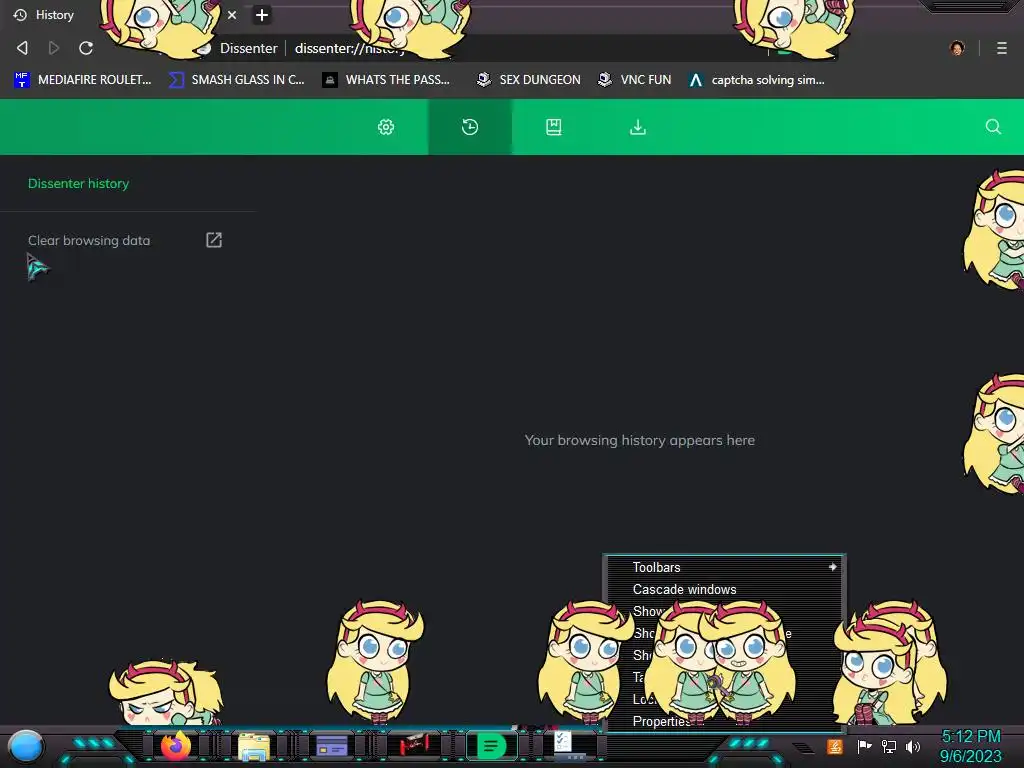Viewport: 1024px width, 768px height.
Task: Open File Explorer from the taskbar
Action: 253,746
